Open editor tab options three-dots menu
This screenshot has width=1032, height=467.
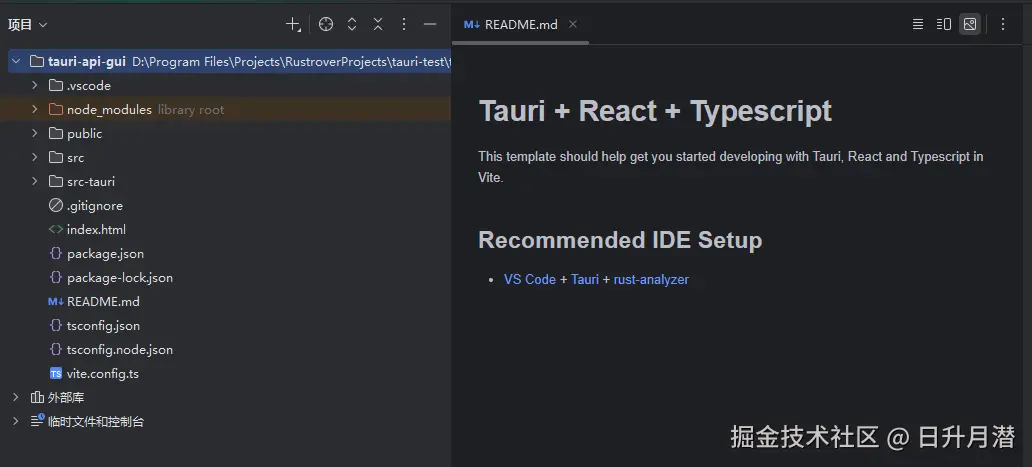pyautogui.click(x=1003, y=24)
